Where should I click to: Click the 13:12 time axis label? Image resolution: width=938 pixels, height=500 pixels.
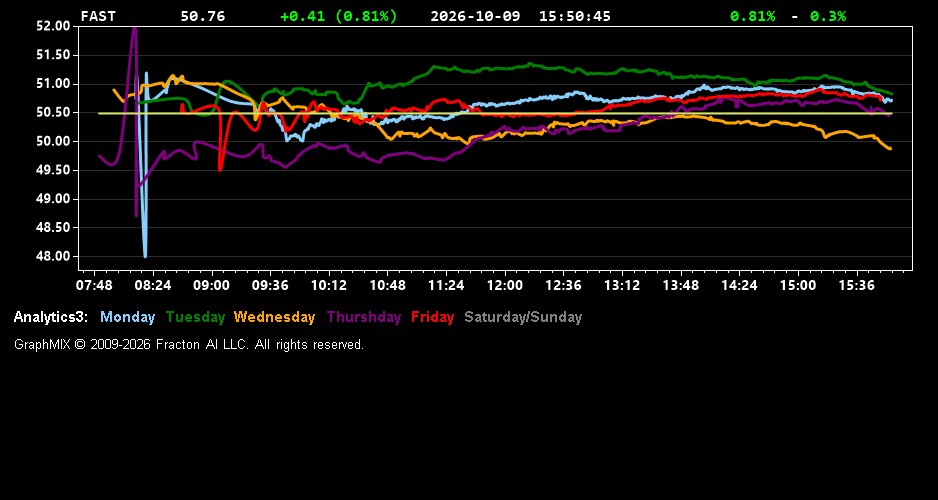tap(622, 285)
